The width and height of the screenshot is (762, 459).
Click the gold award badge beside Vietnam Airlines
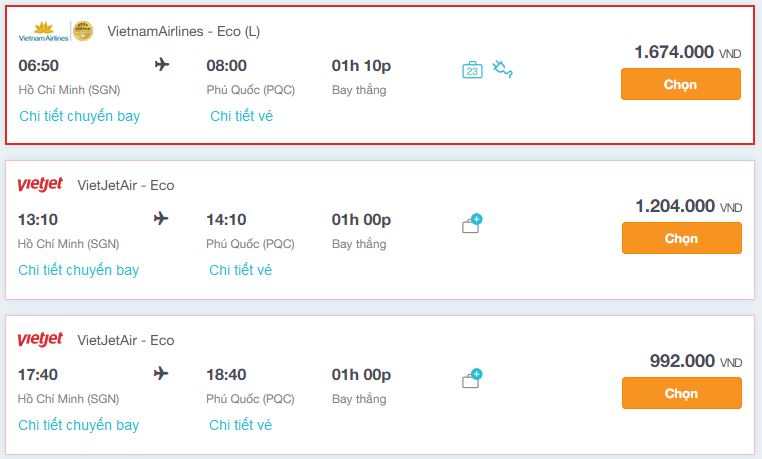83,31
